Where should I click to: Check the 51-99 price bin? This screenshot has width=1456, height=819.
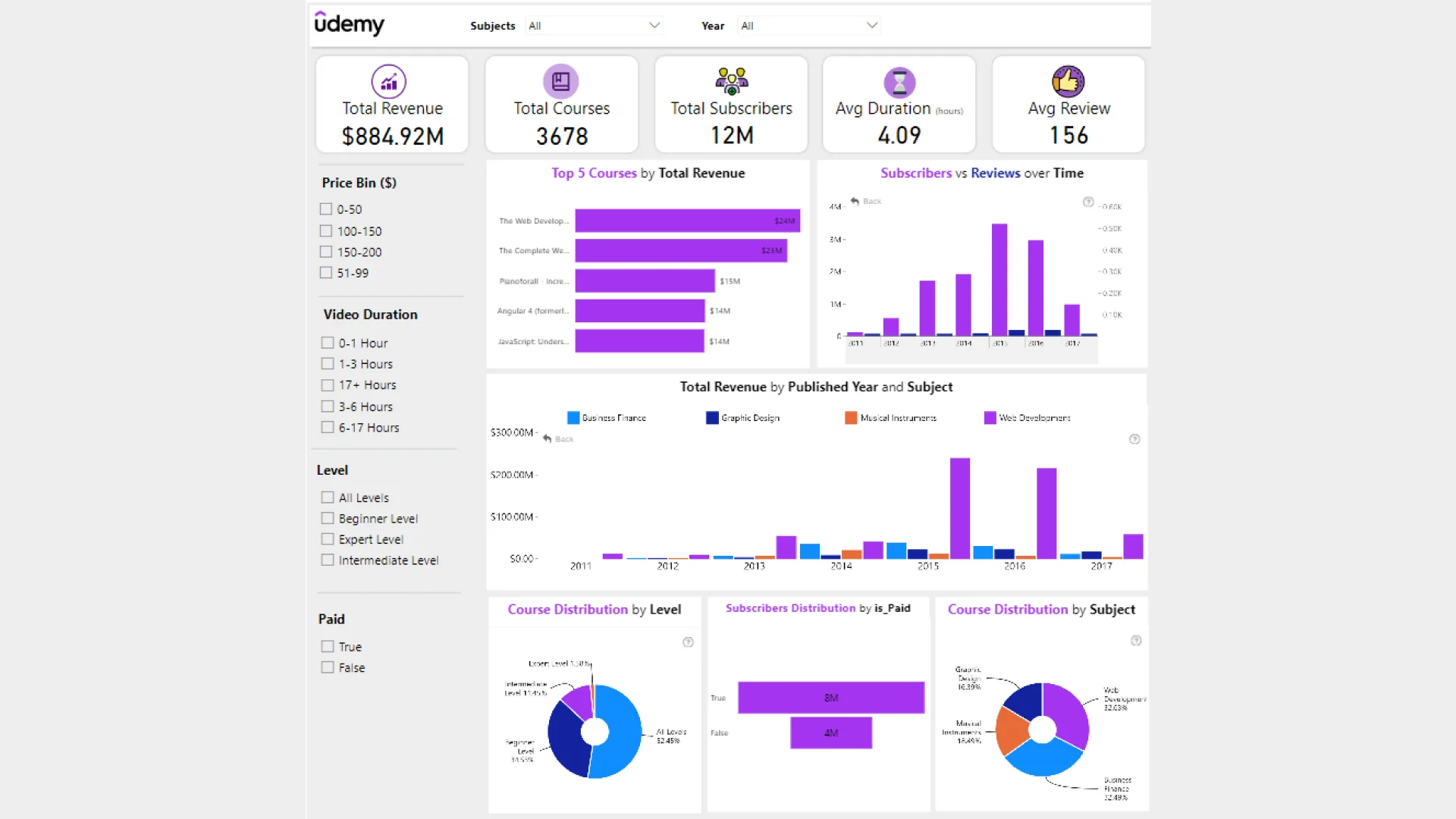pyautogui.click(x=326, y=272)
